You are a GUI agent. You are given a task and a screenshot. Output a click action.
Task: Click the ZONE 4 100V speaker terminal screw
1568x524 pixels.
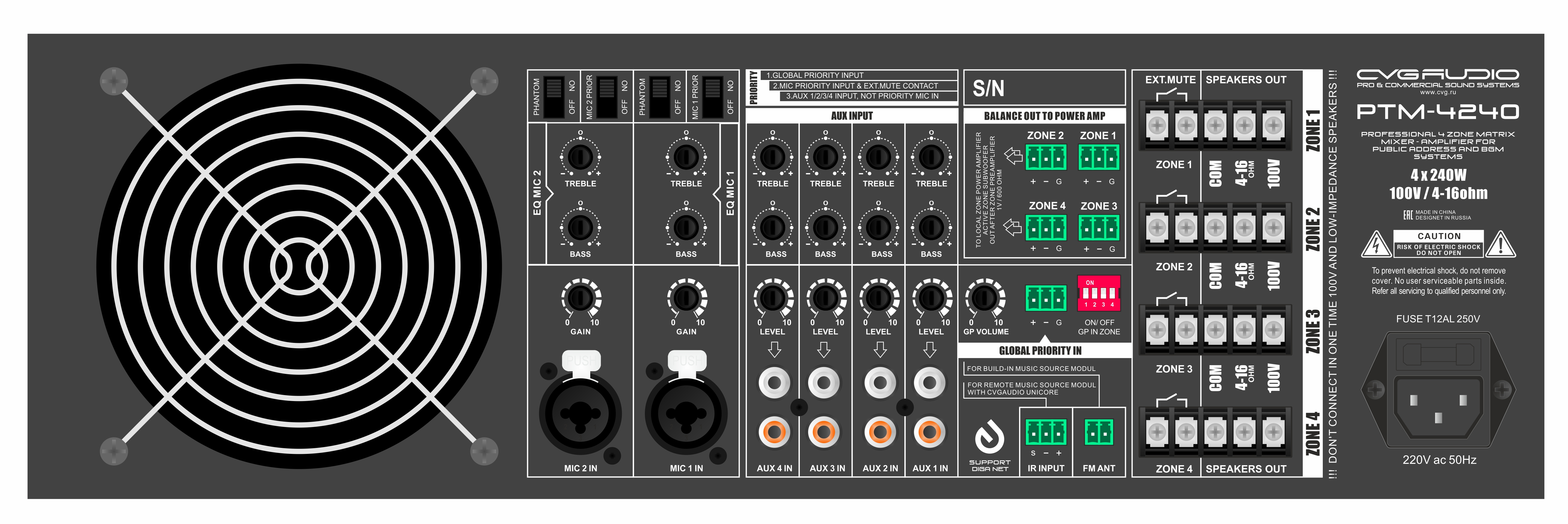pos(1274,431)
